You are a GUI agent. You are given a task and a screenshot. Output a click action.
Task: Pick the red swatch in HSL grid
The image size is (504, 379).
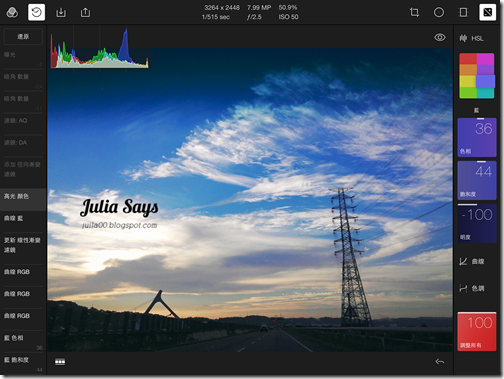click(468, 59)
